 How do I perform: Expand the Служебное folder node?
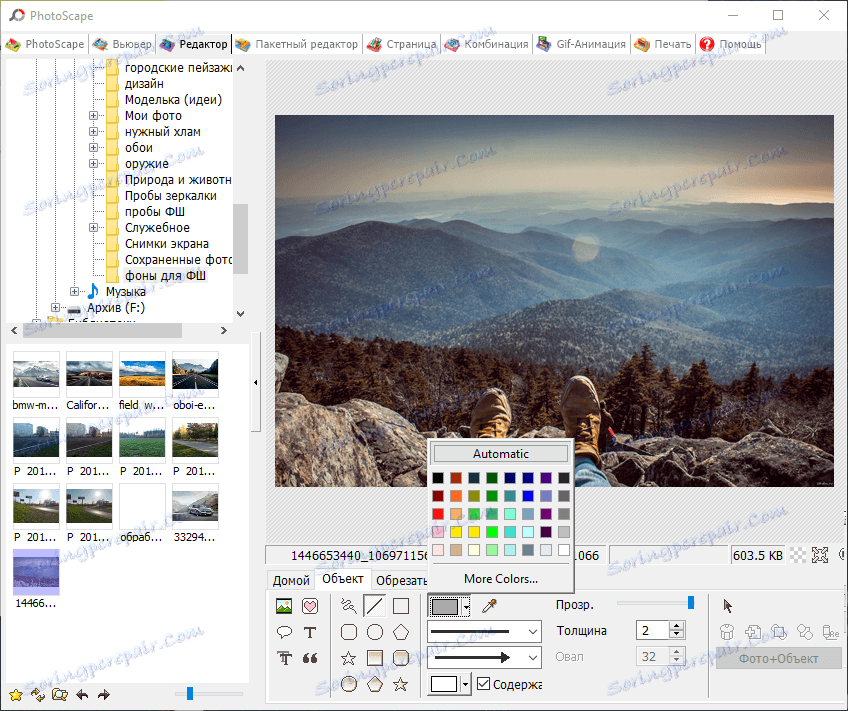tap(94, 227)
